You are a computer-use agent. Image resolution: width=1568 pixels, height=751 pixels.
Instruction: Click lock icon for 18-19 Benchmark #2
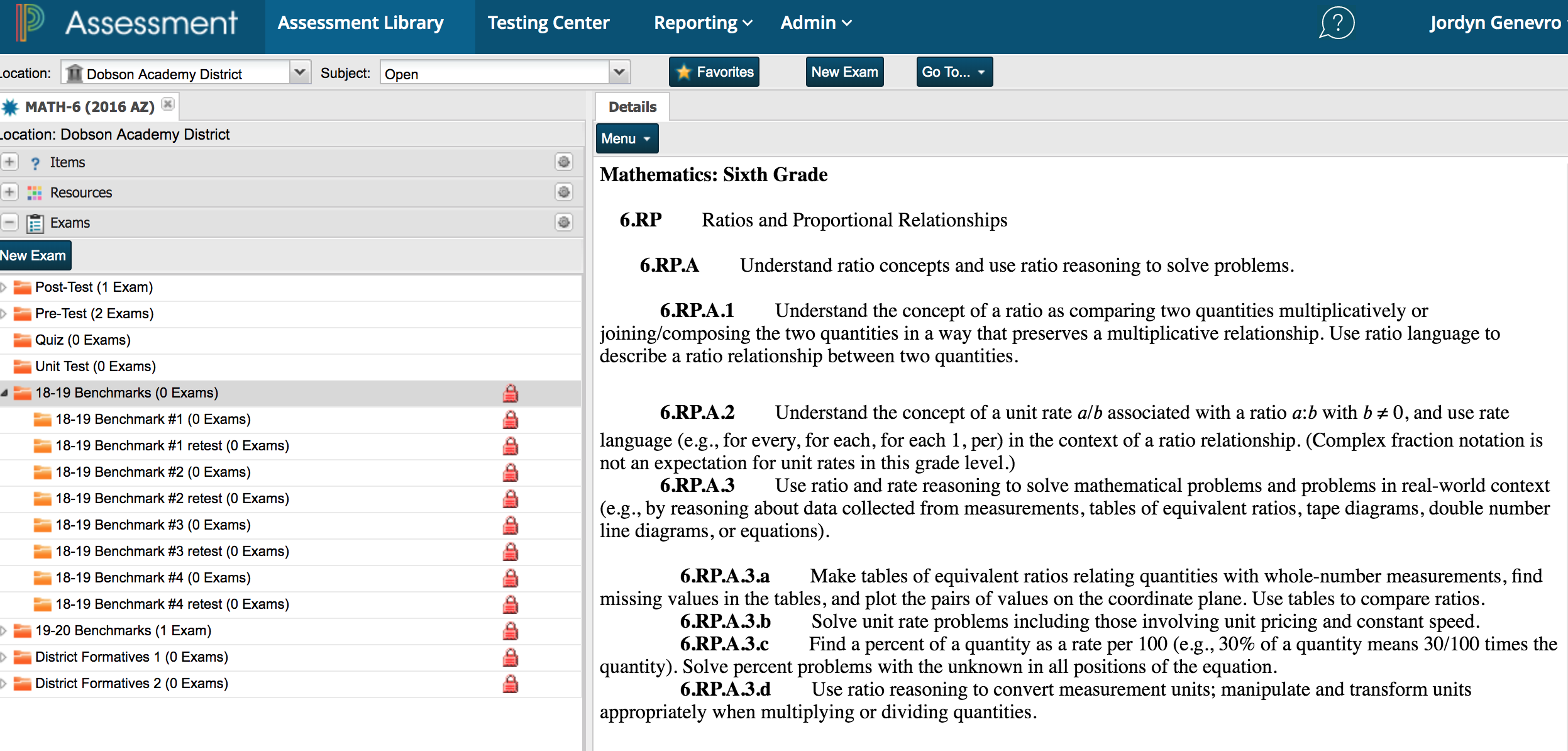point(511,472)
